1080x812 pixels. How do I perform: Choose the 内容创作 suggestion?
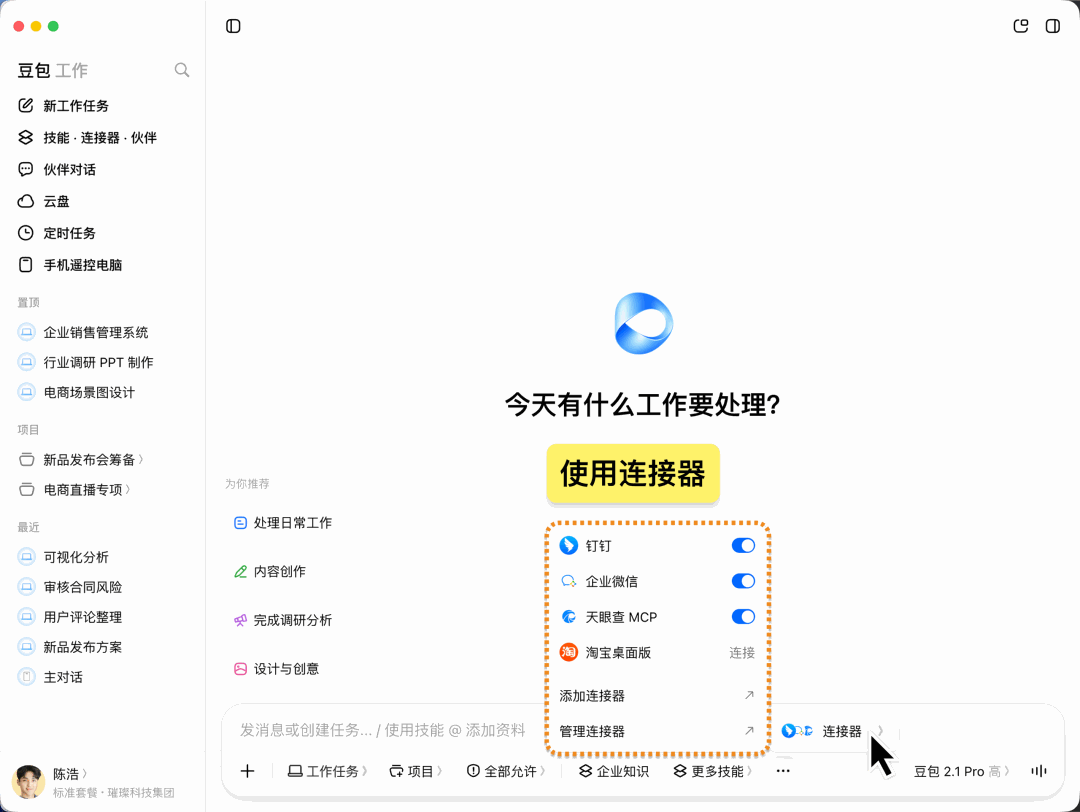click(270, 572)
